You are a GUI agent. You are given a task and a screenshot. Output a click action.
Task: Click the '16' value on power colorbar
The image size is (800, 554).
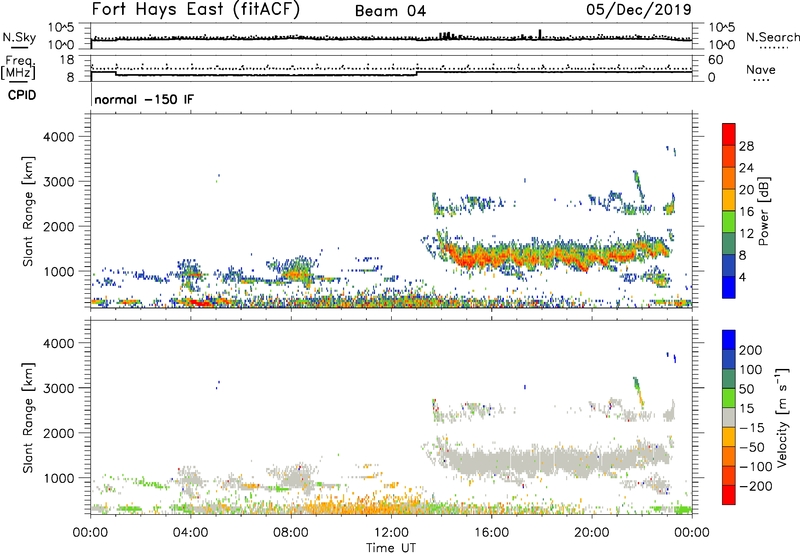pos(746,212)
